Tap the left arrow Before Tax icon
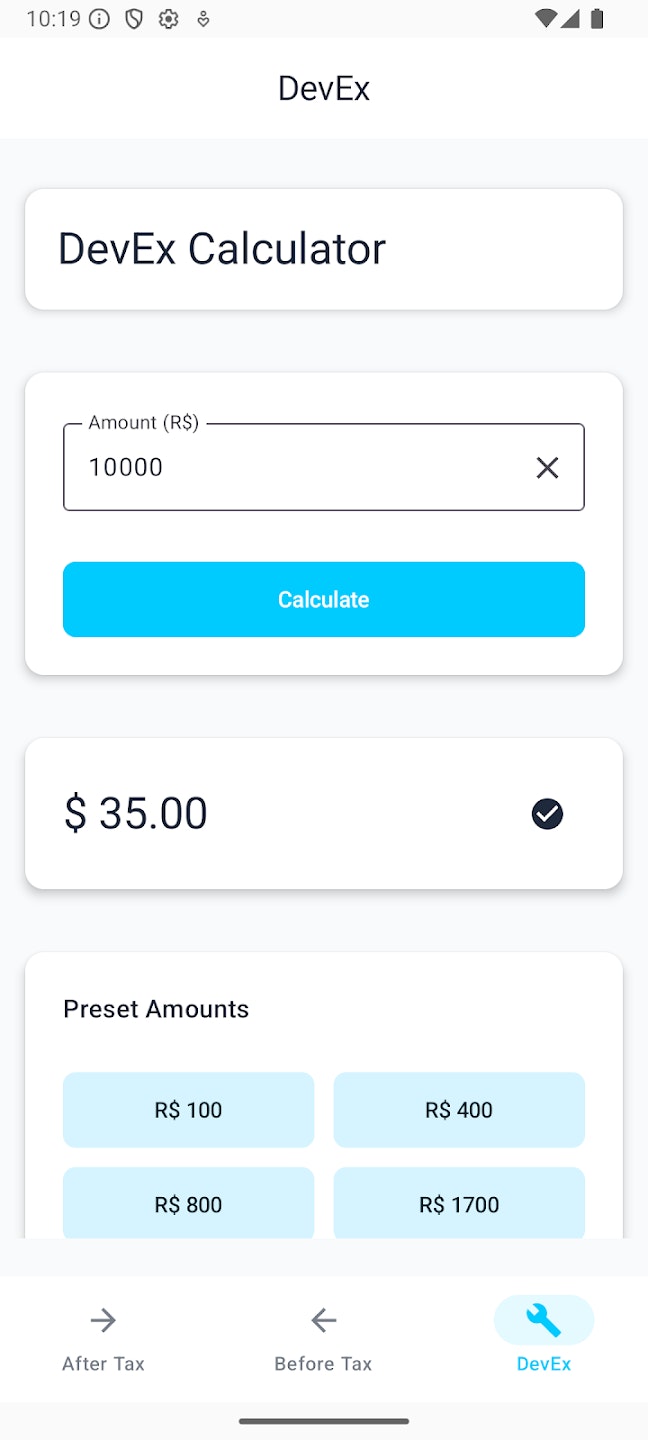This screenshot has width=648, height=1440. pos(323,1321)
